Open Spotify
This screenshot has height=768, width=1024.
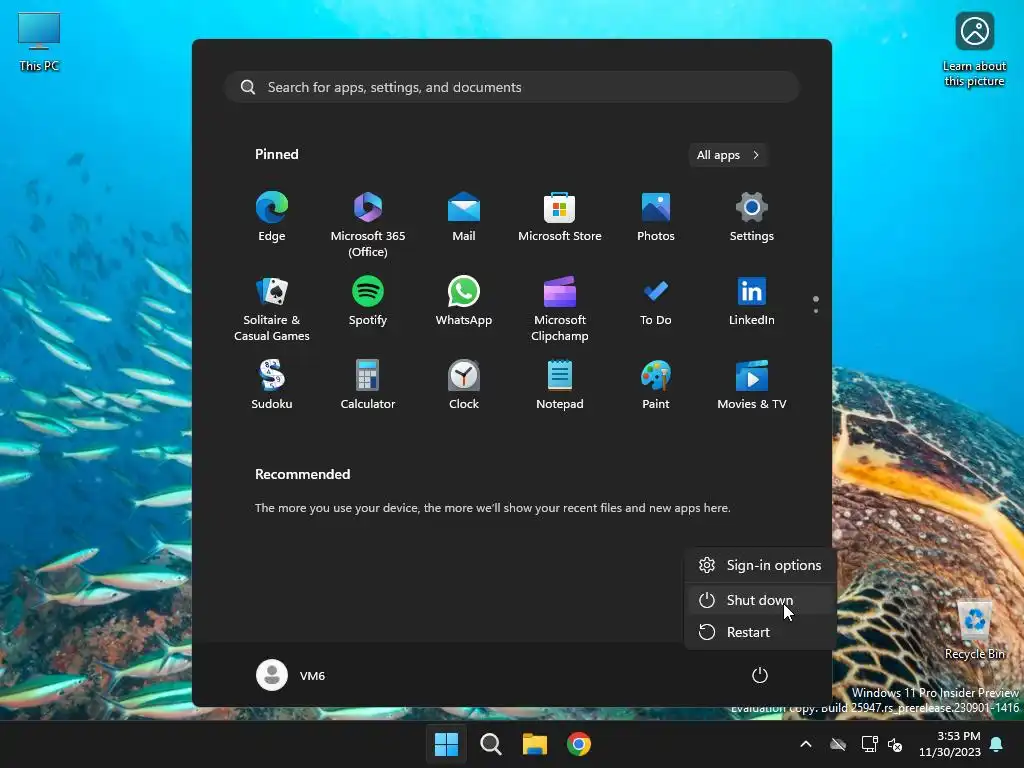click(x=368, y=301)
